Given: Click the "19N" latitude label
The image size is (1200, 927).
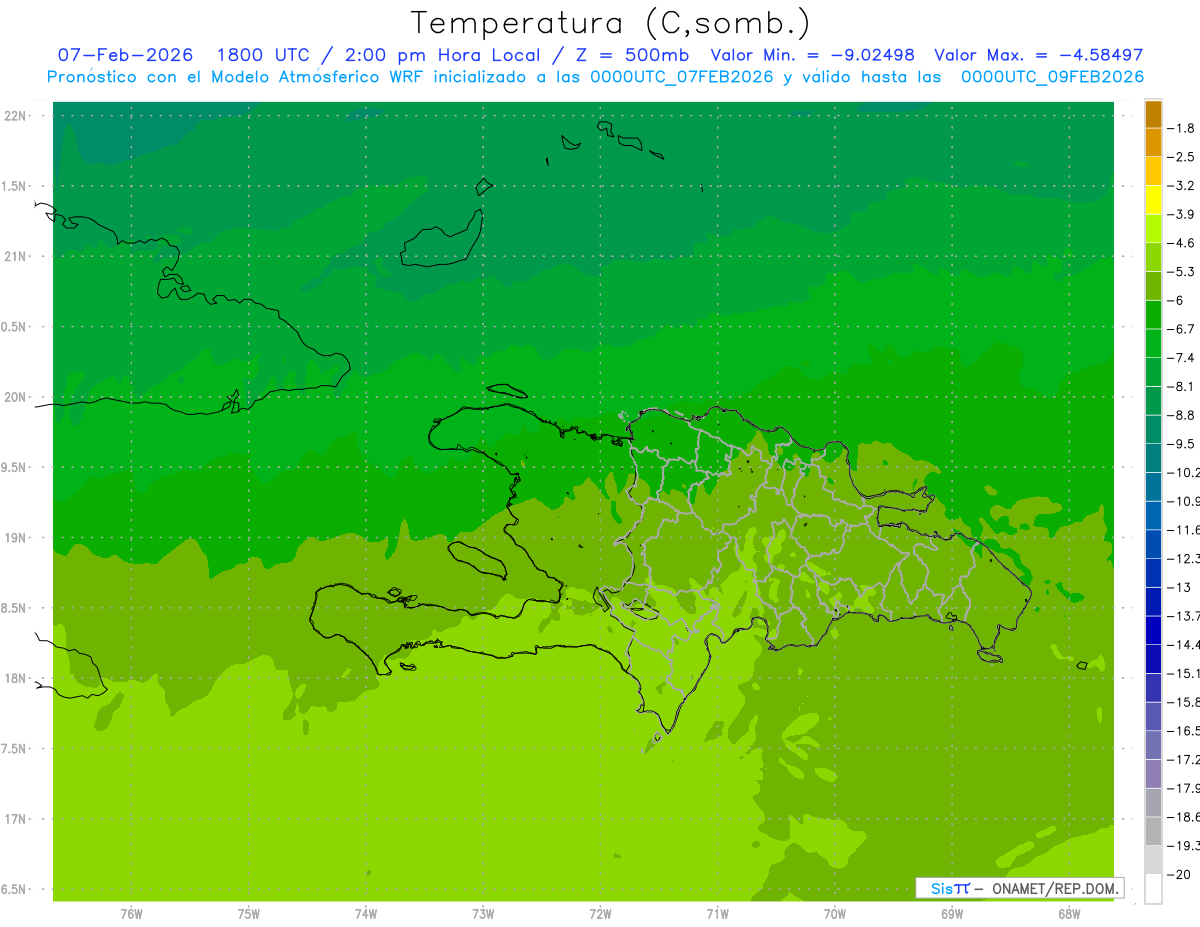Looking at the screenshot, I should (x=16, y=538).
